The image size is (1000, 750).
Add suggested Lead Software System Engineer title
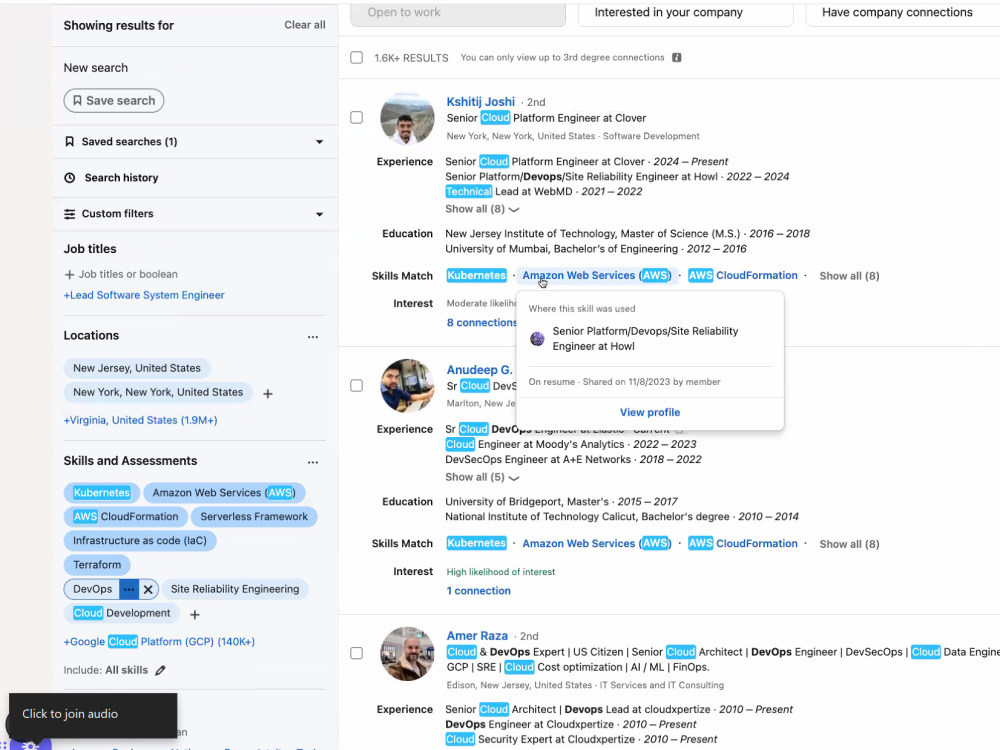(x=144, y=295)
